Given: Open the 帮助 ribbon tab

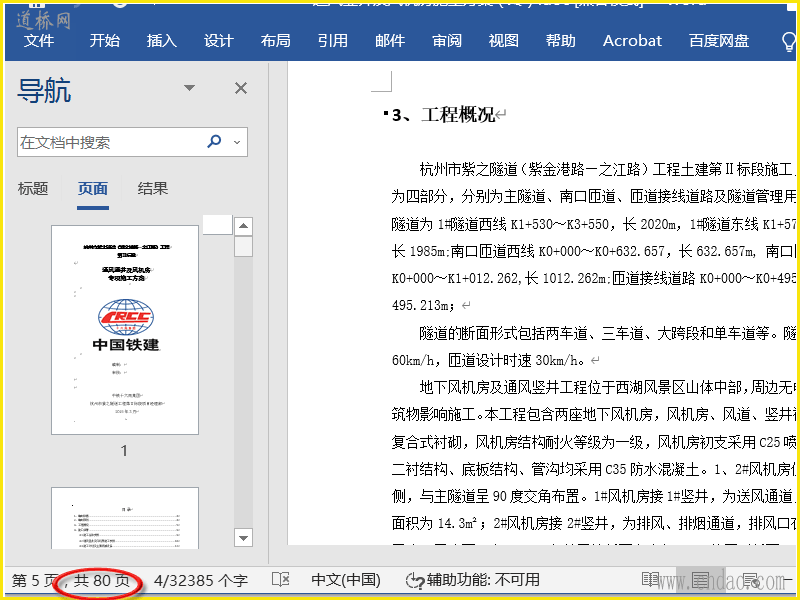Looking at the screenshot, I should pos(561,40).
